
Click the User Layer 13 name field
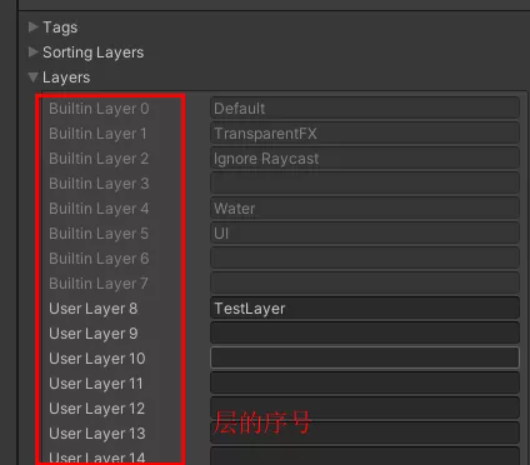(365, 433)
